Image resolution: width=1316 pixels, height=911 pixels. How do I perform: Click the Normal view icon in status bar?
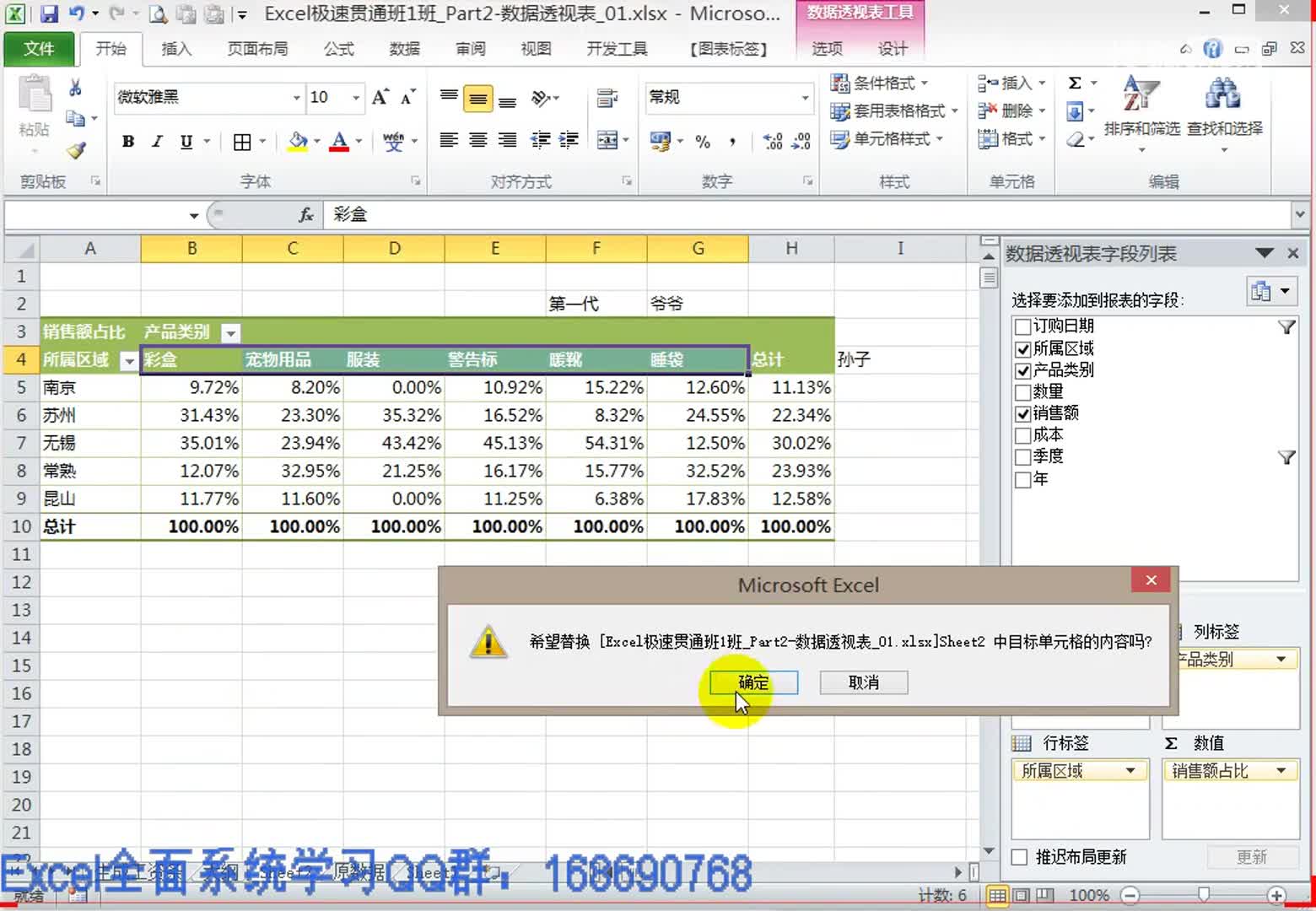pos(997,895)
